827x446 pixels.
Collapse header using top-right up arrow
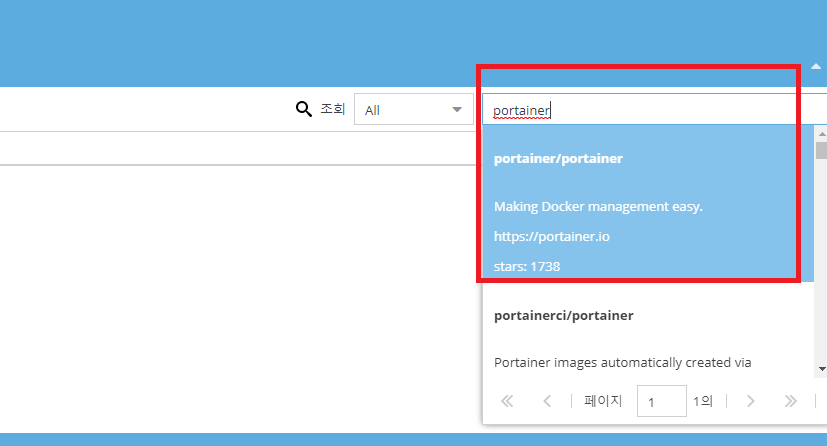point(816,66)
